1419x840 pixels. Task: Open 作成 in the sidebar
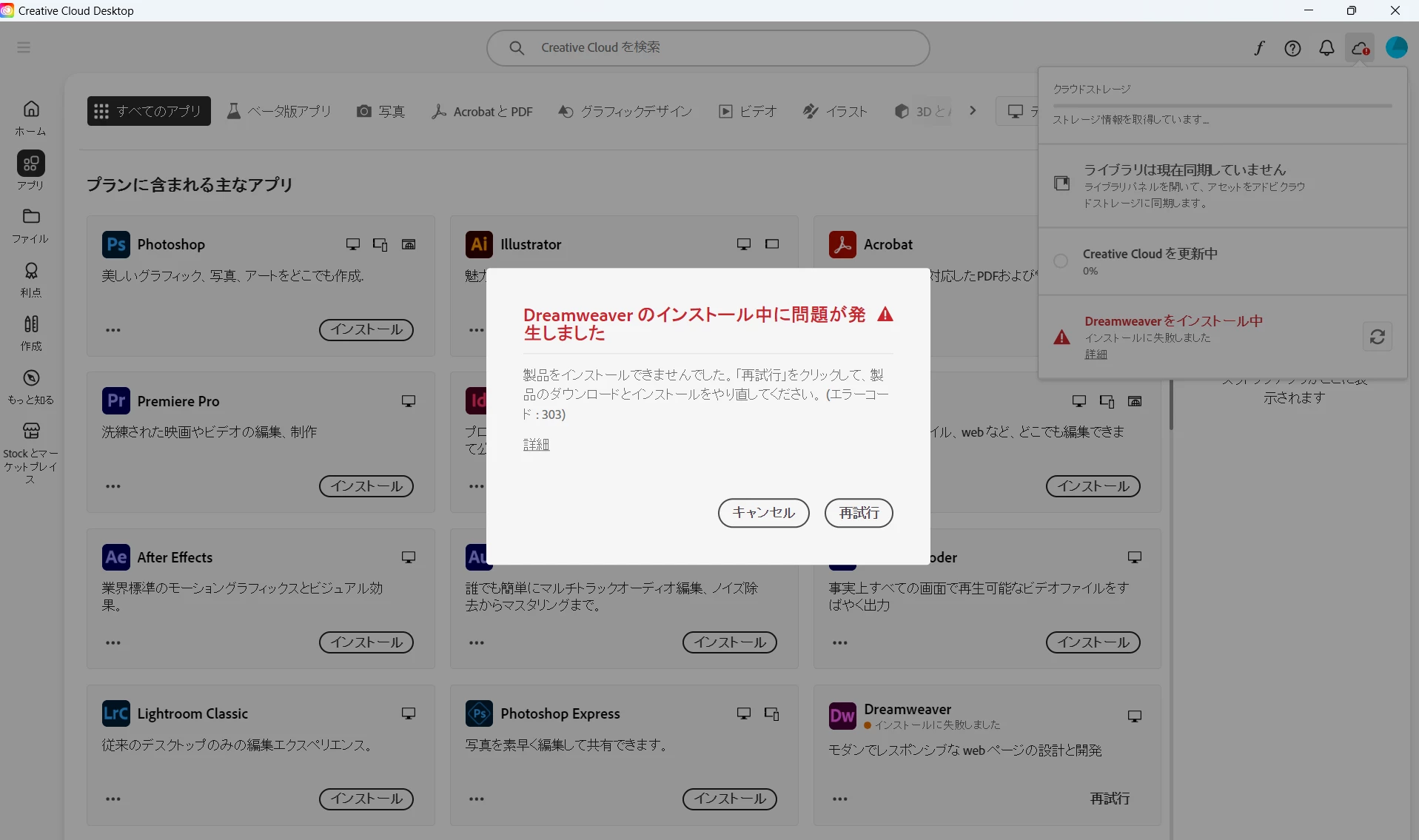point(31,333)
